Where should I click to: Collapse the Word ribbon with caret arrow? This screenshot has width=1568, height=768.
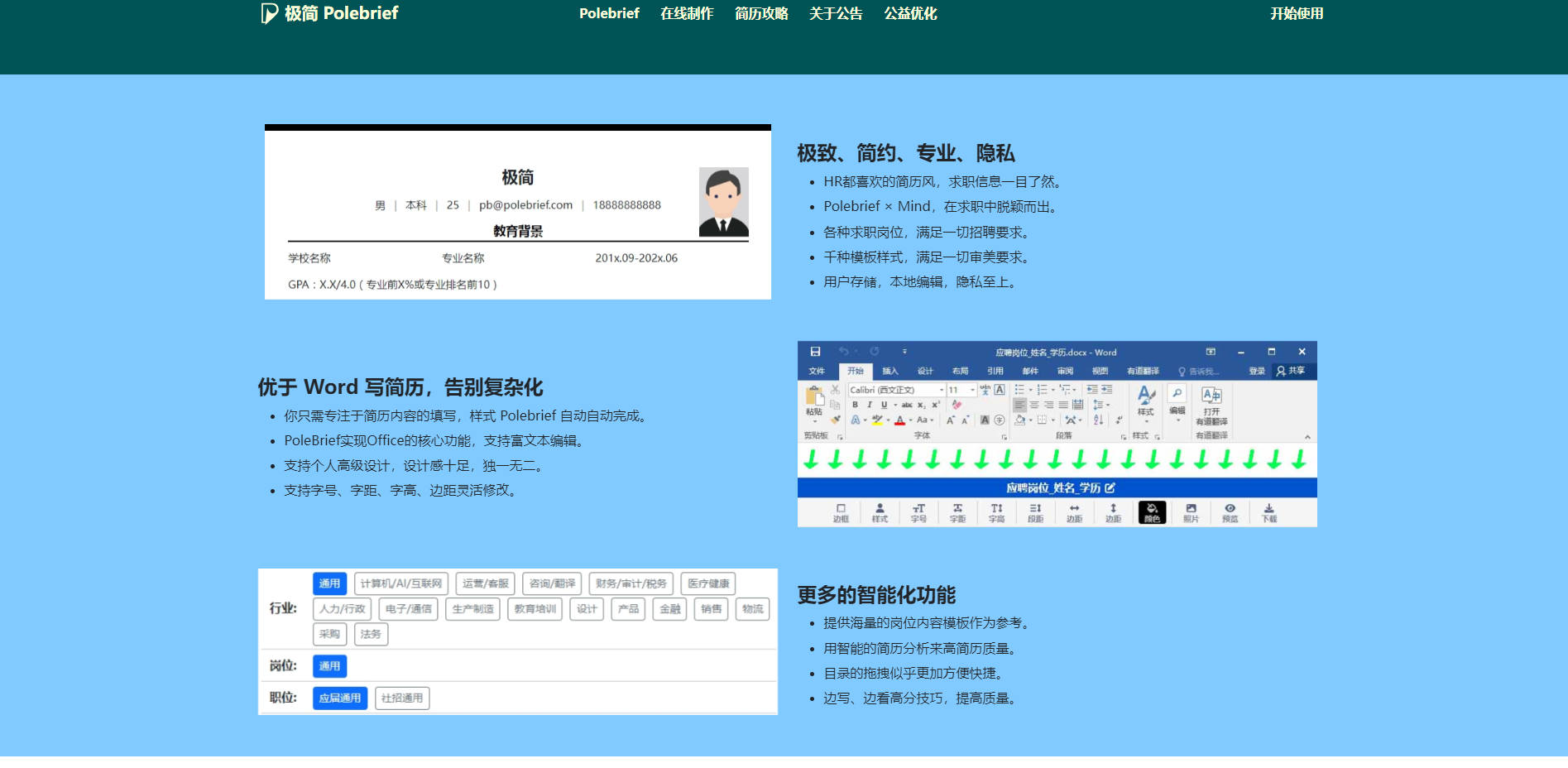tap(1307, 437)
